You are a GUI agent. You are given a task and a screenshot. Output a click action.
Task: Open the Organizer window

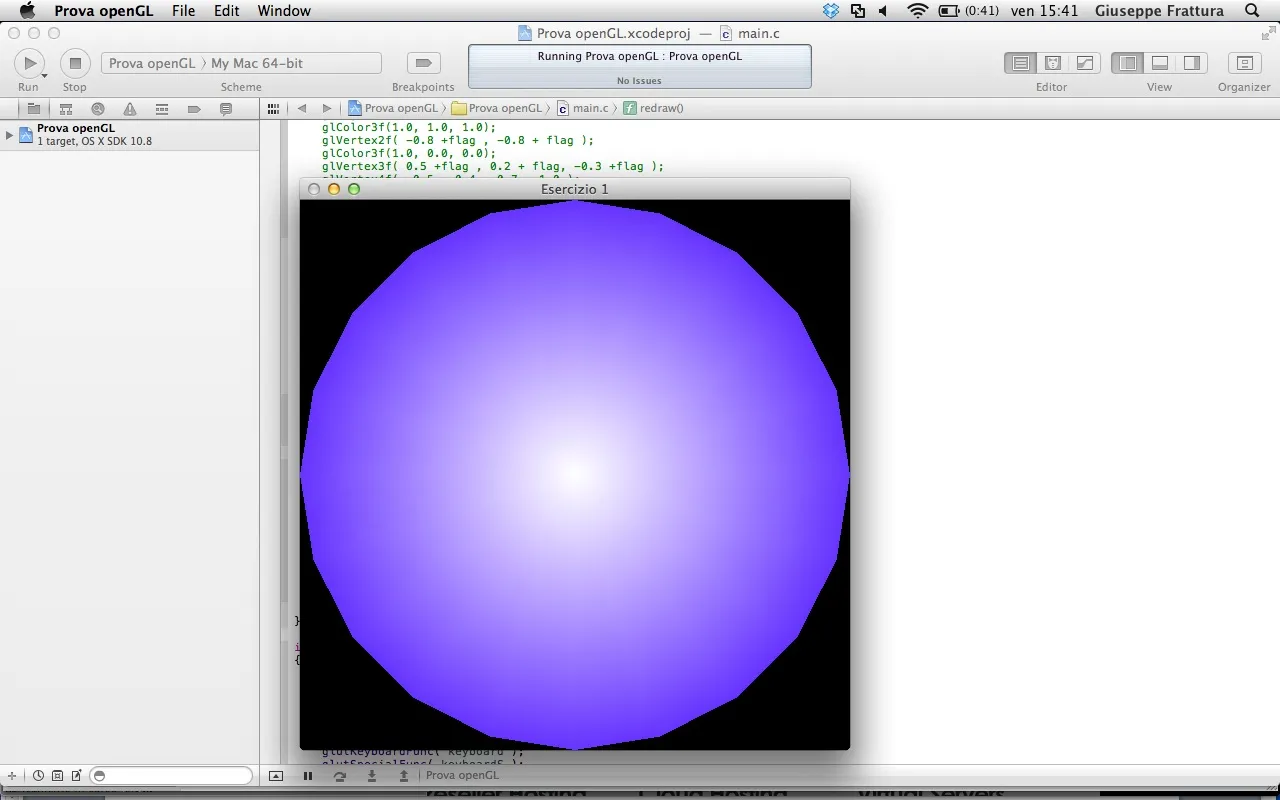click(x=1244, y=62)
